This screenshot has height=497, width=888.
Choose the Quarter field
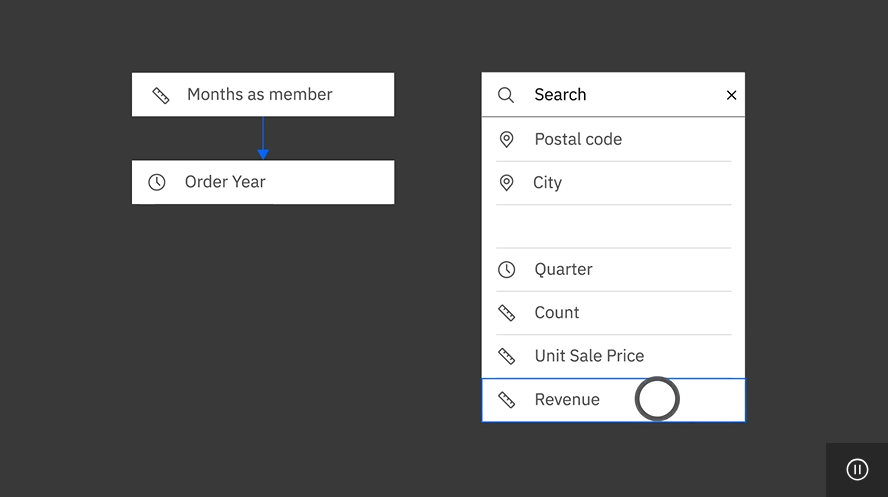click(x=613, y=269)
